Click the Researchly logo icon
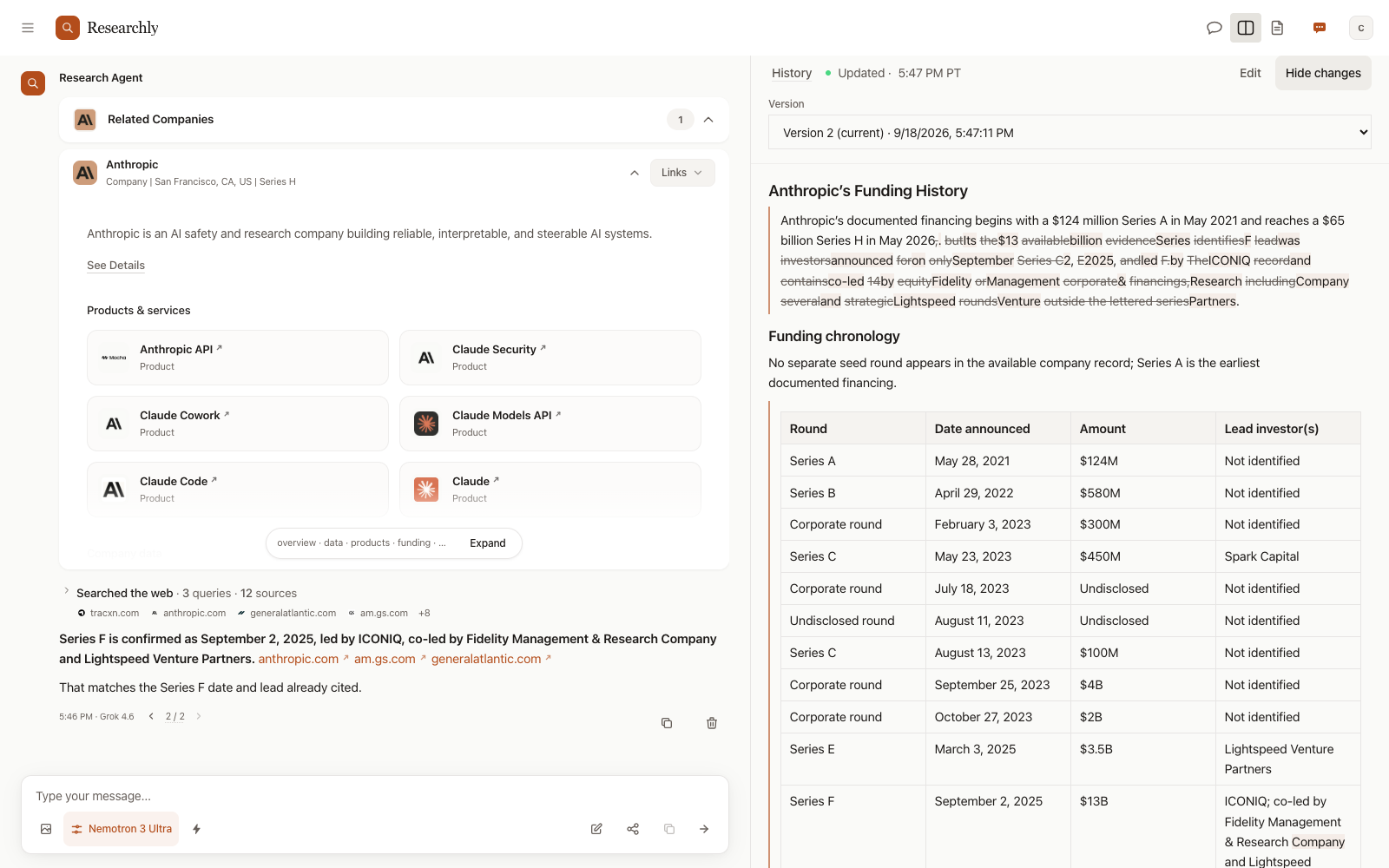This screenshot has height=868, width=1389. click(x=68, y=28)
